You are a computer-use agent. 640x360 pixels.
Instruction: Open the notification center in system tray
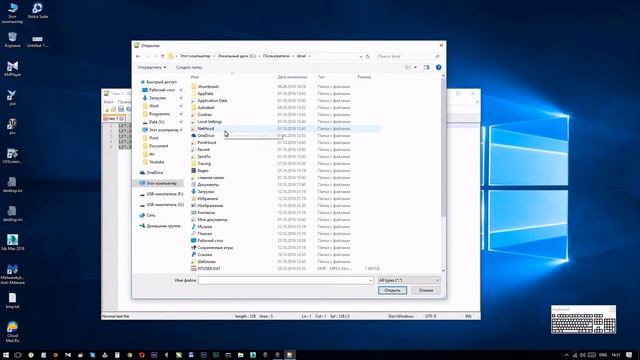[629, 355]
